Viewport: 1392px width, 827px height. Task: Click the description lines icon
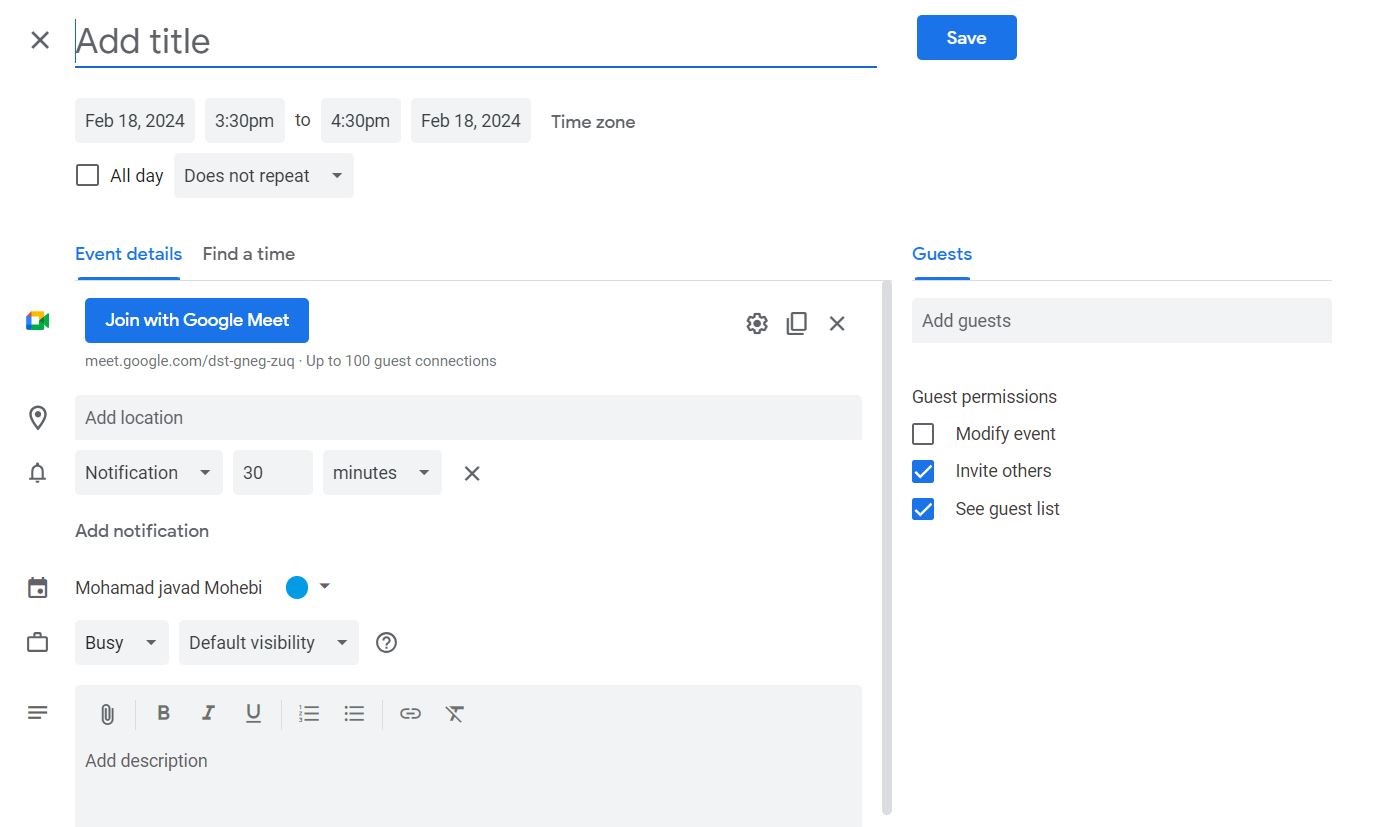click(38, 713)
